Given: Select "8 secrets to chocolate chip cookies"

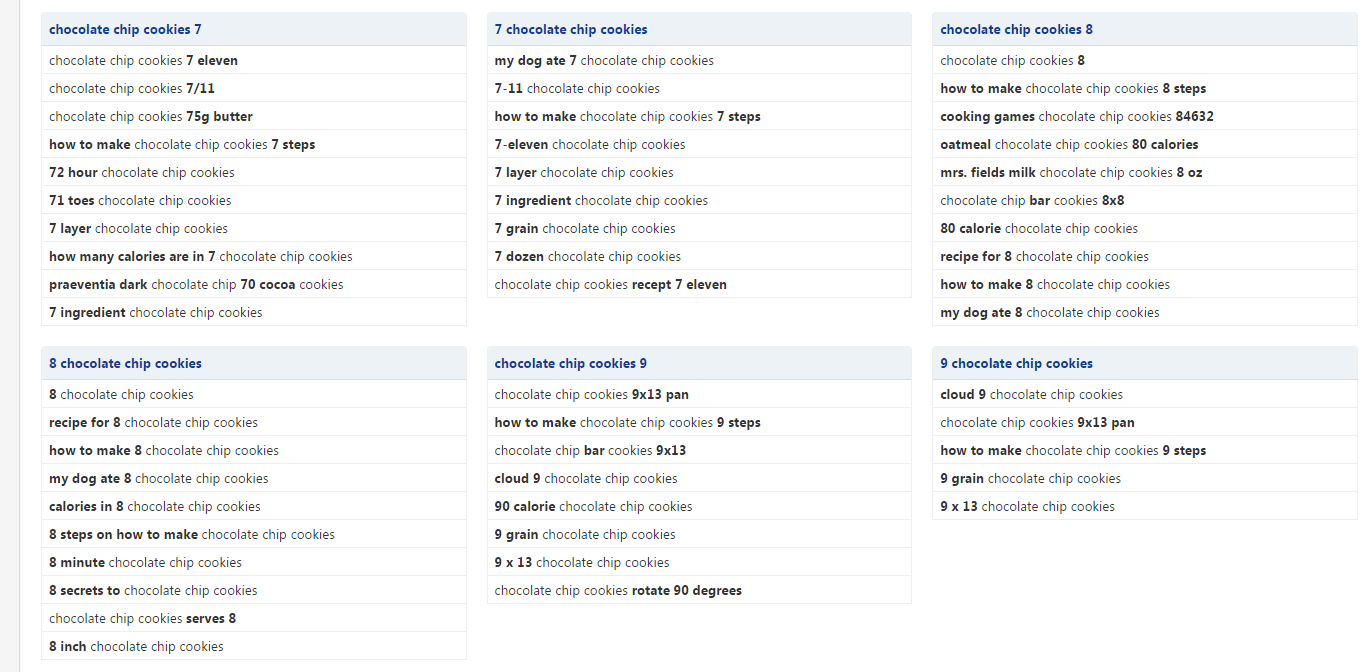Looking at the screenshot, I should [153, 591].
